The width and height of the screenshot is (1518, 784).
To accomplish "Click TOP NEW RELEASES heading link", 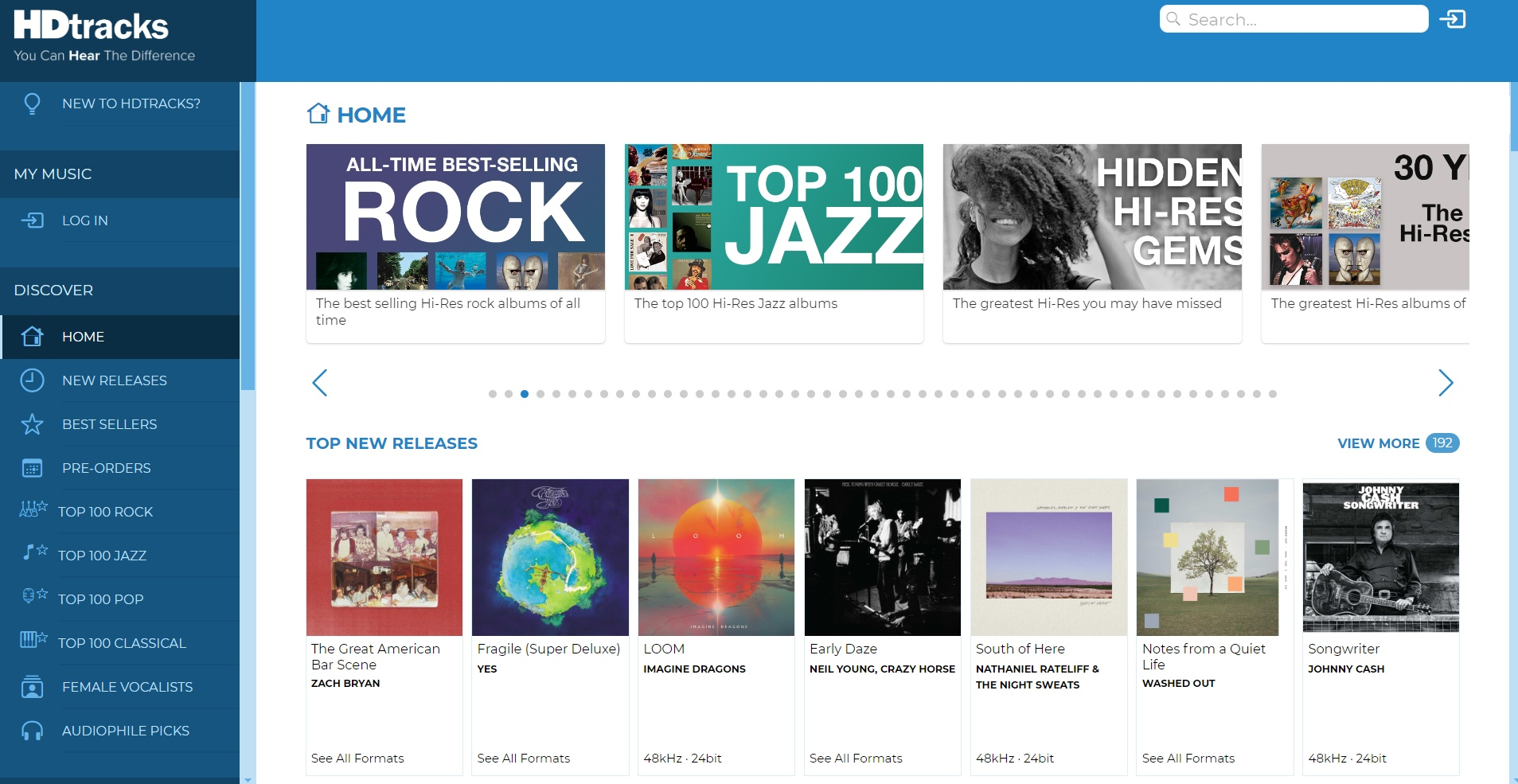I will point(392,443).
